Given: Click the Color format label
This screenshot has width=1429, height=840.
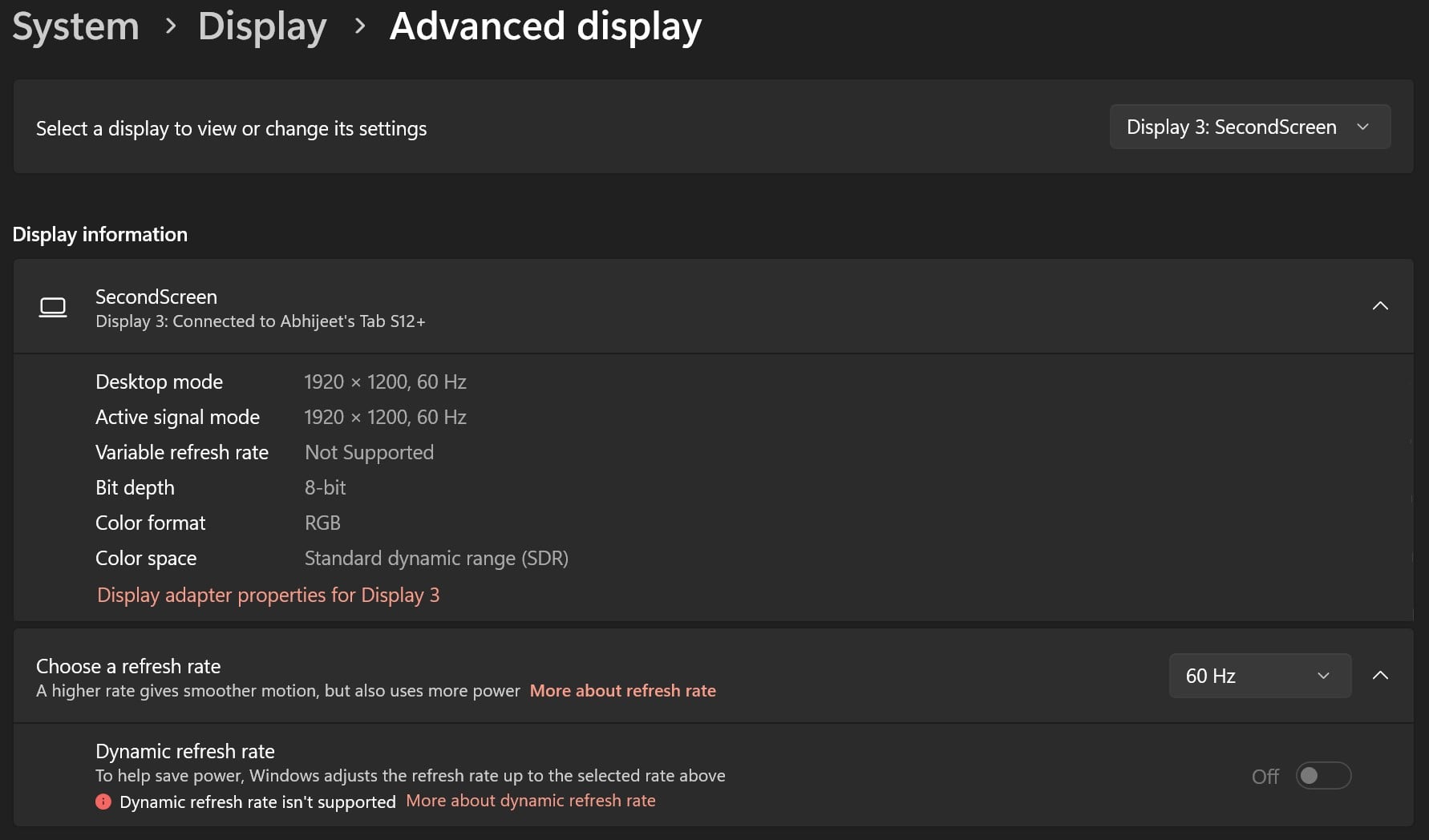Looking at the screenshot, I should point(151,523).
